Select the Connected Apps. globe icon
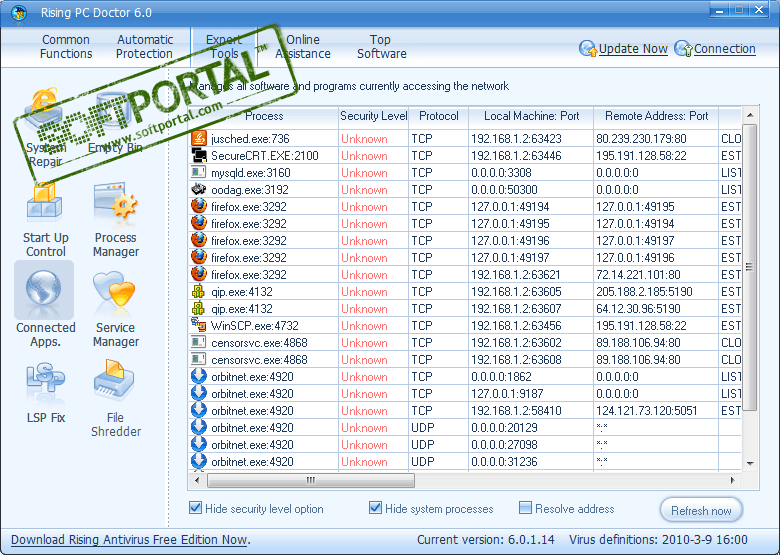The image size is (780, 555). (44, 288)
